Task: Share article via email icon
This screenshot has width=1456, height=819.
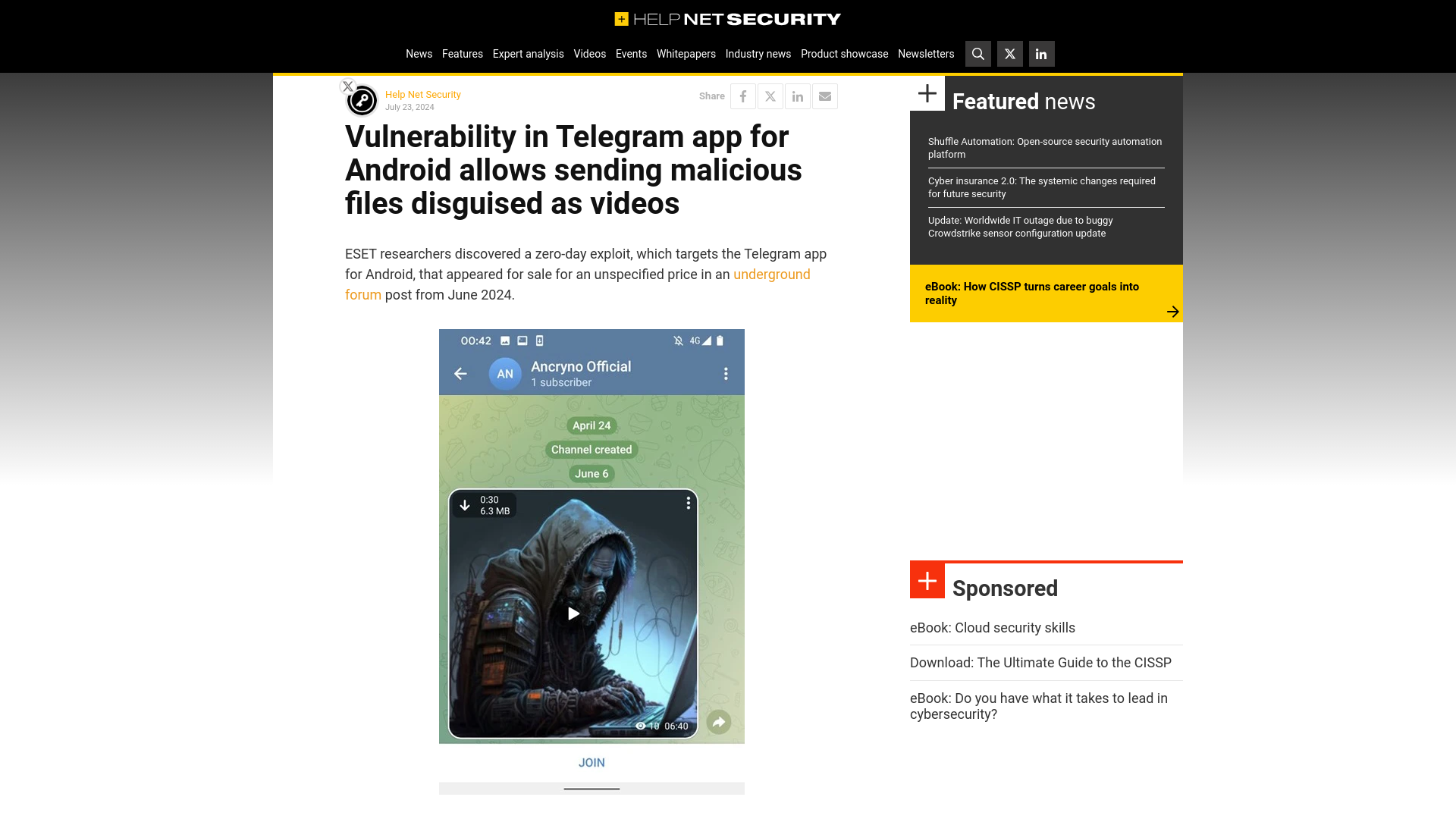Action: pyautogui.click(x=824, y=95)
